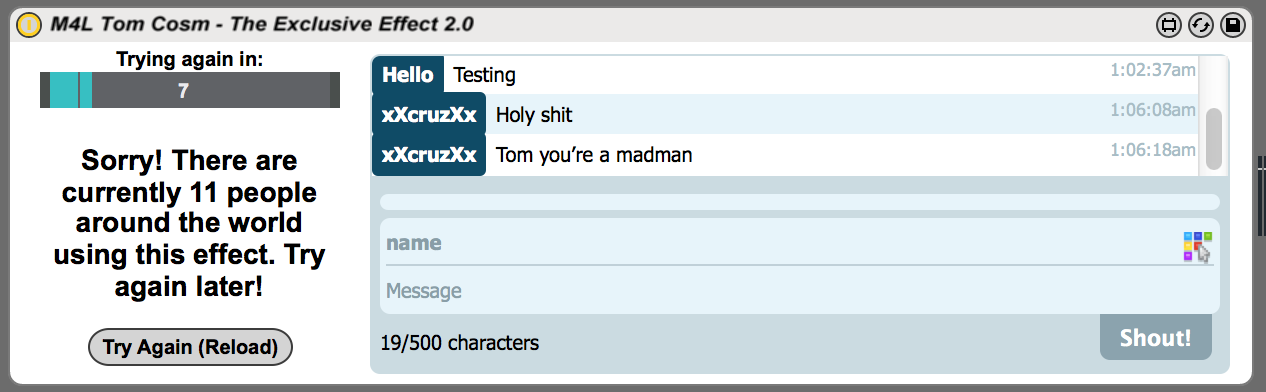Save the preset with floppy disk icon
This screenshot has height=392, width=1266.
[1232, 24]
